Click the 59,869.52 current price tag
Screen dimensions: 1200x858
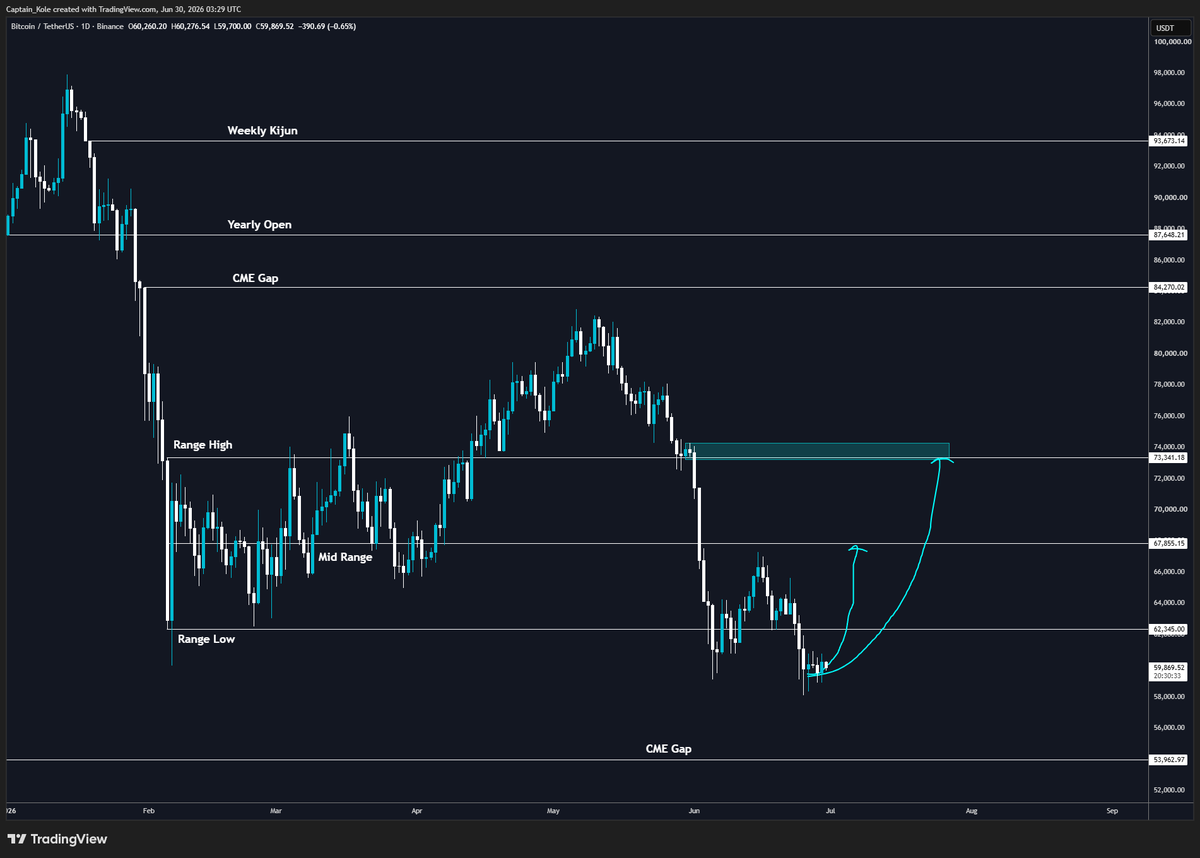1168,667
